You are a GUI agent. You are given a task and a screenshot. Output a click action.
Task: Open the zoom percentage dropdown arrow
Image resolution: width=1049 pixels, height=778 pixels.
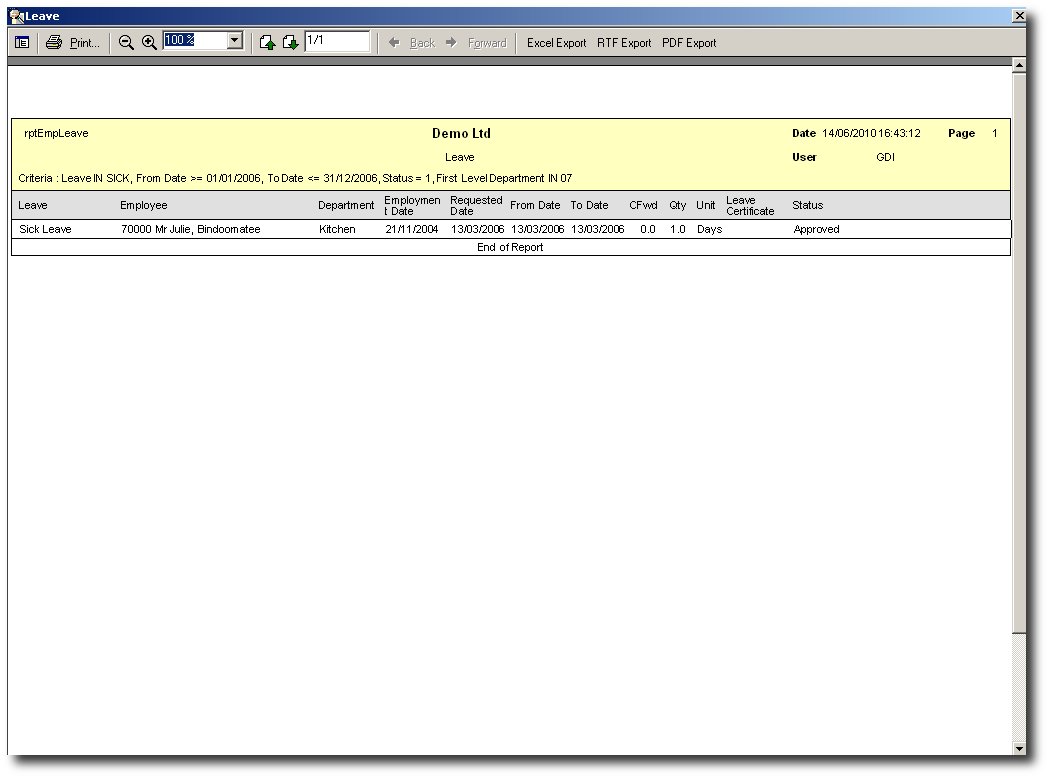click(235, 41)
